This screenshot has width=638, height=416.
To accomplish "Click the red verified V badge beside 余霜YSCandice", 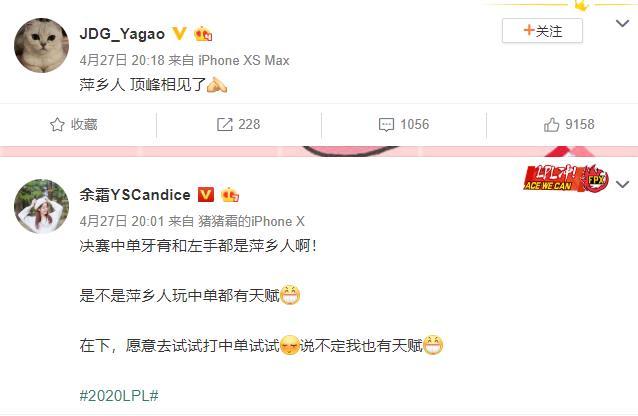I will pyautogui.click(x=205, y=195).
